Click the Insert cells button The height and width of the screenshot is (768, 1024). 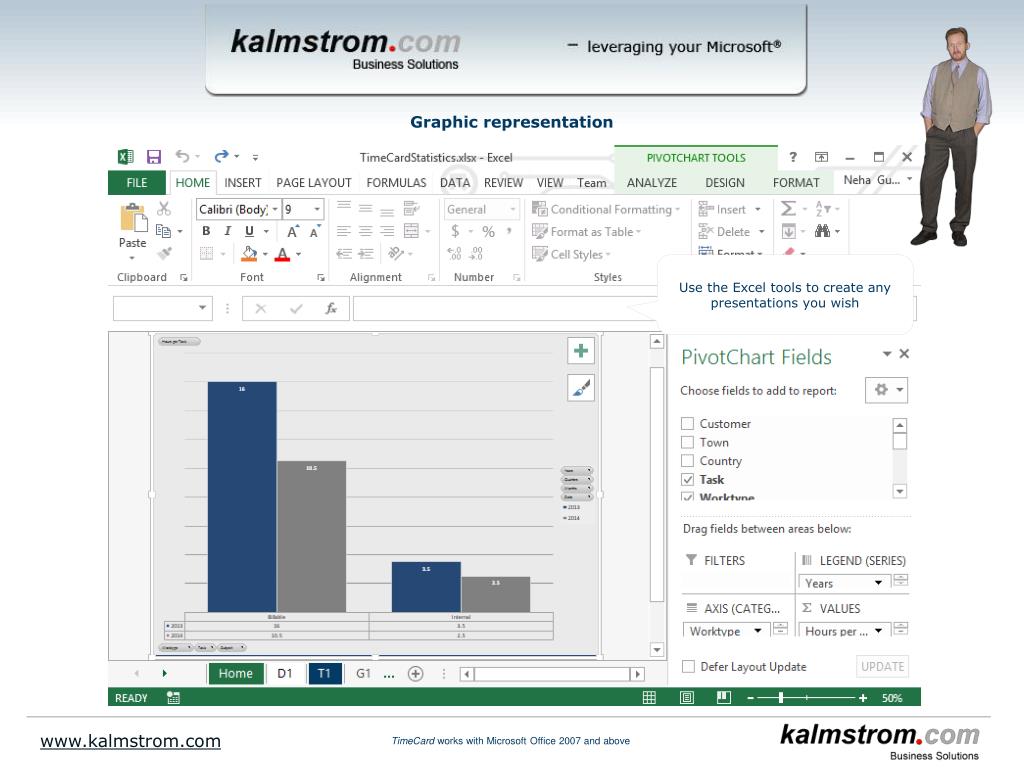(x=729, y=210)
